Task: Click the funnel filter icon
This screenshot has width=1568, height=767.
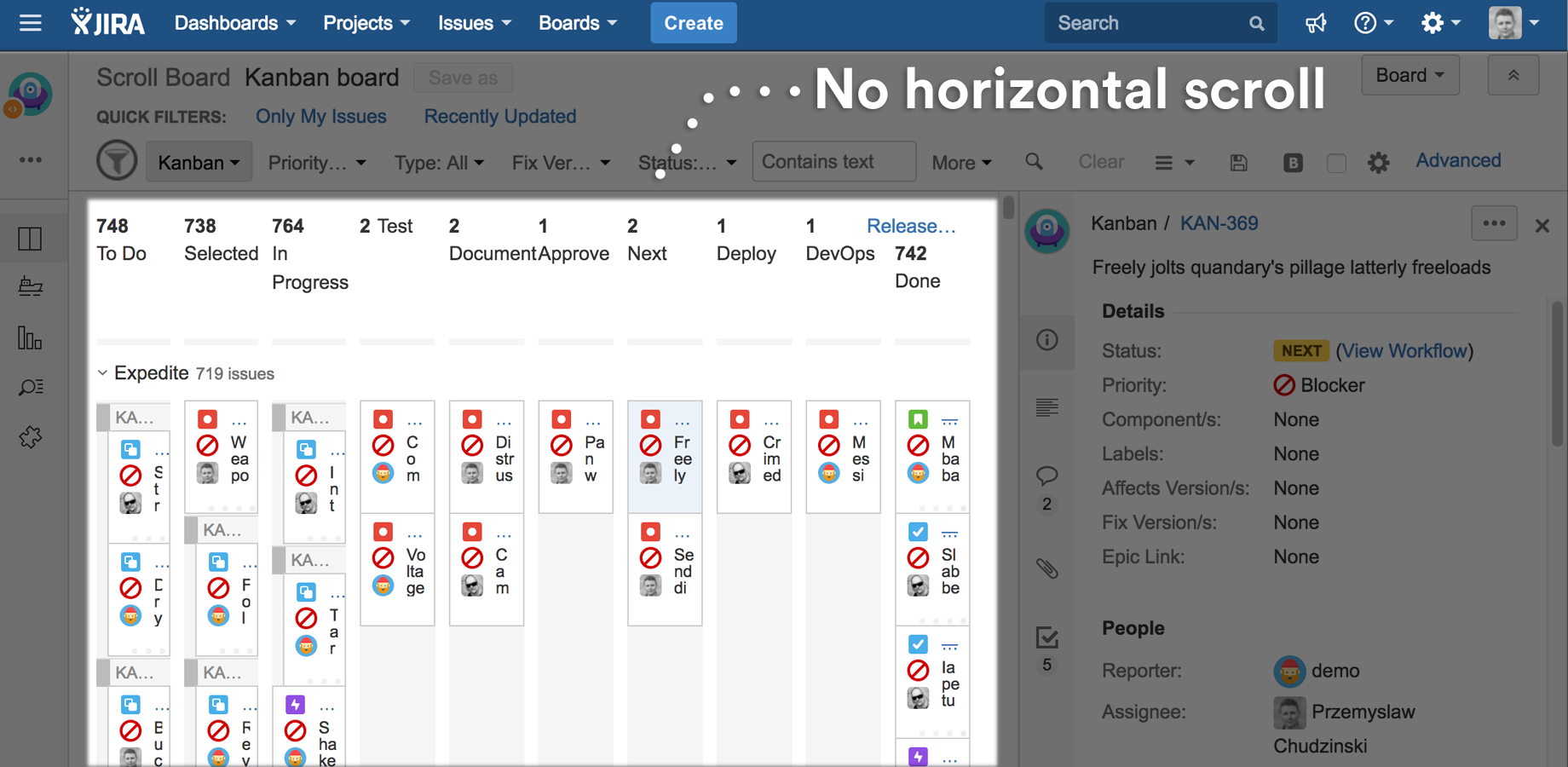Action: pos(117,161)
